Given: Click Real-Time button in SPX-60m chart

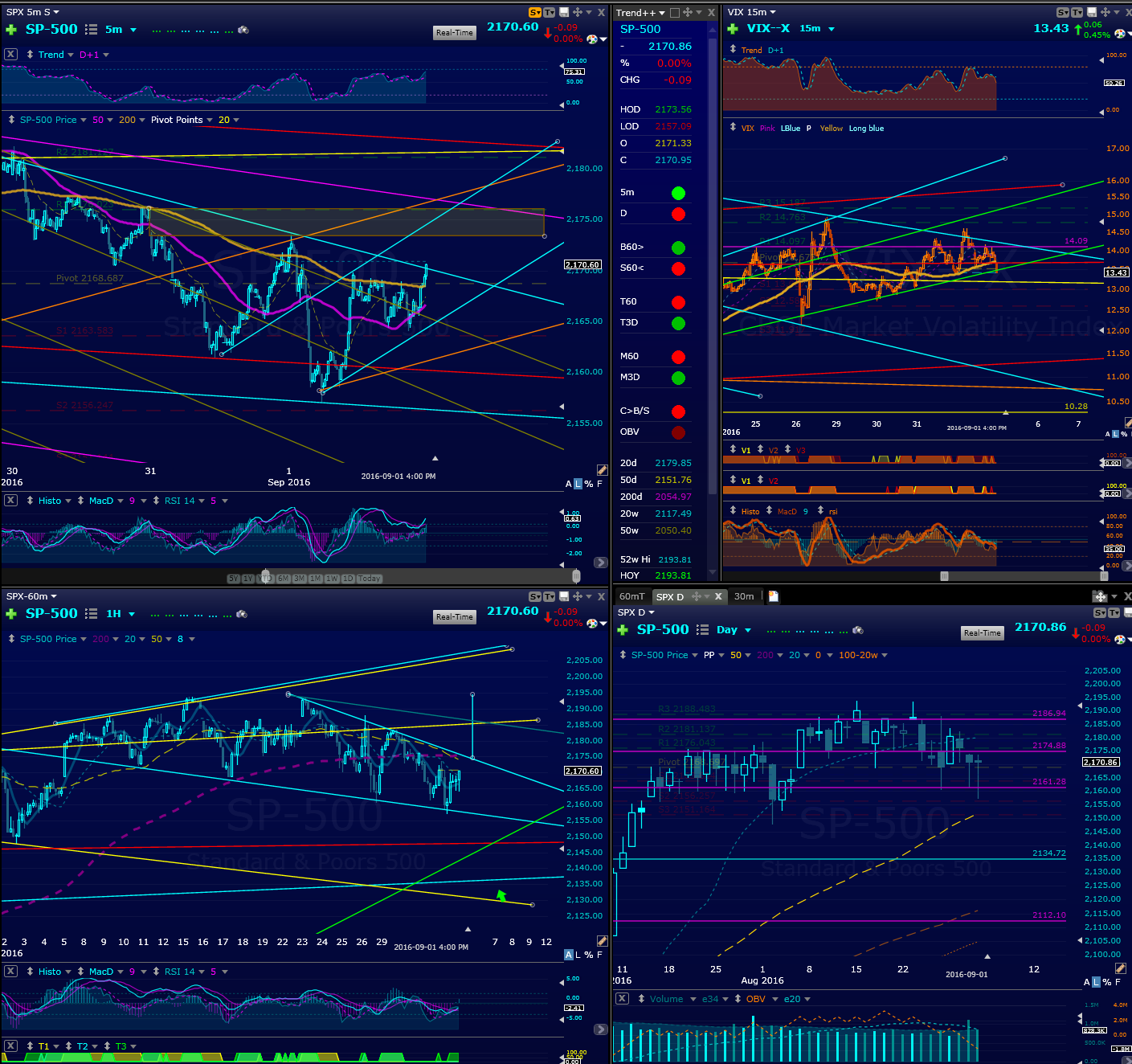Looking at the screenshot, I should click(455, 617).
